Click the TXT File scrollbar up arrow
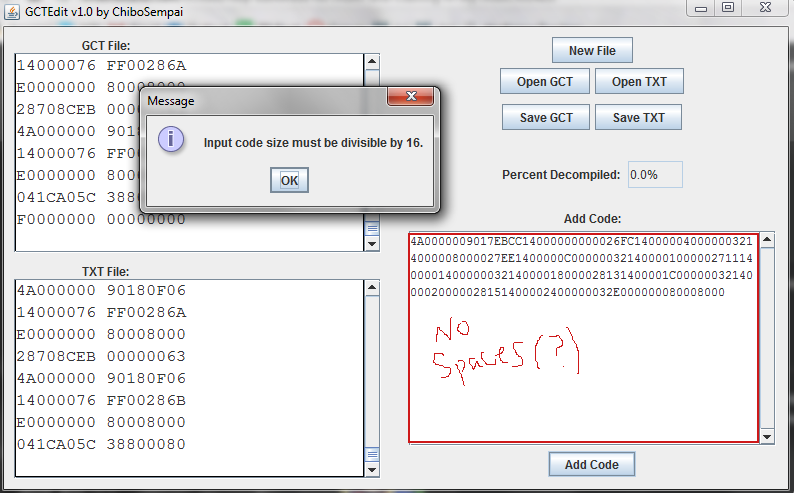 tap(372, 287)
